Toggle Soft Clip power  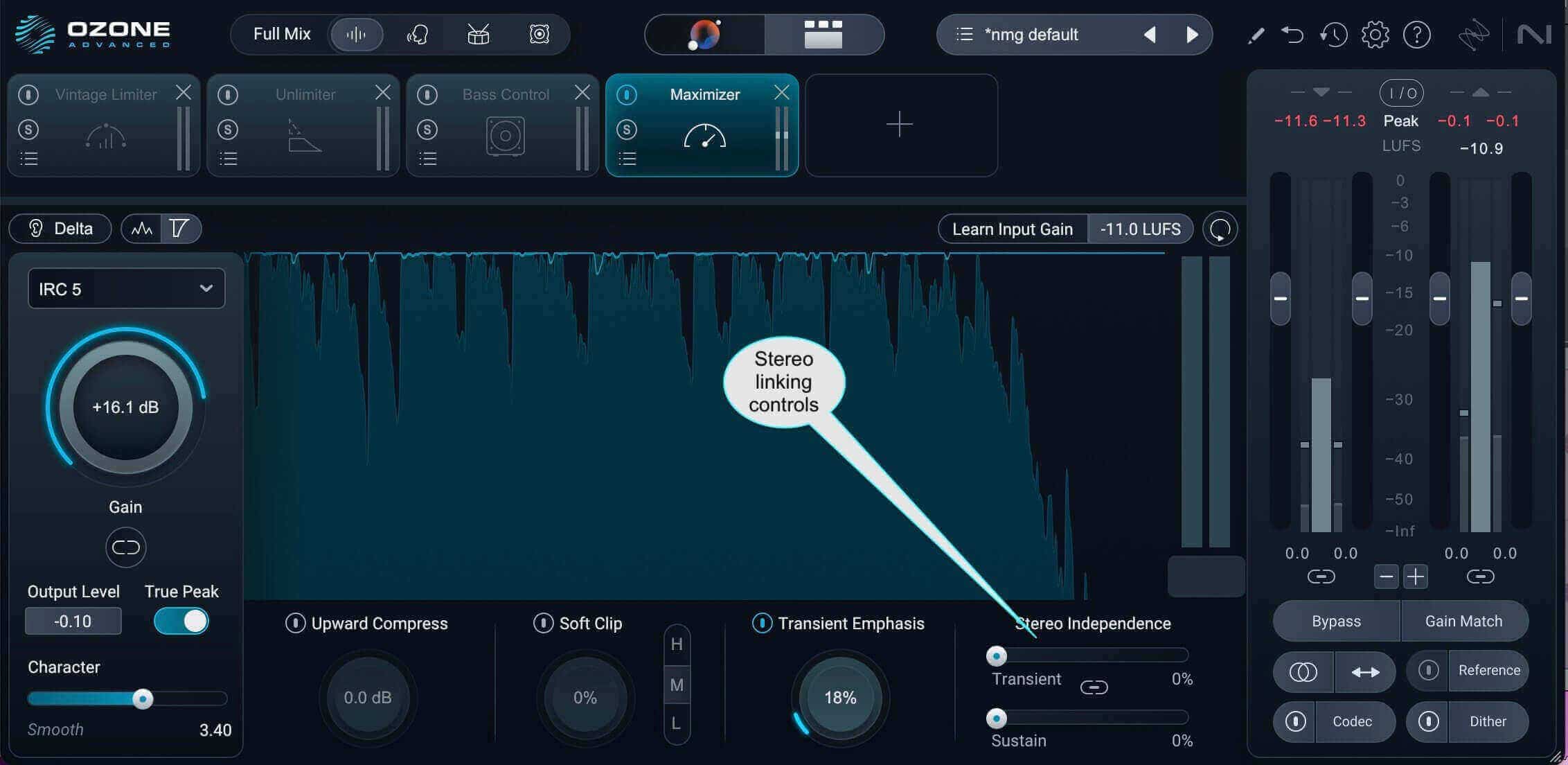point(543,623)
